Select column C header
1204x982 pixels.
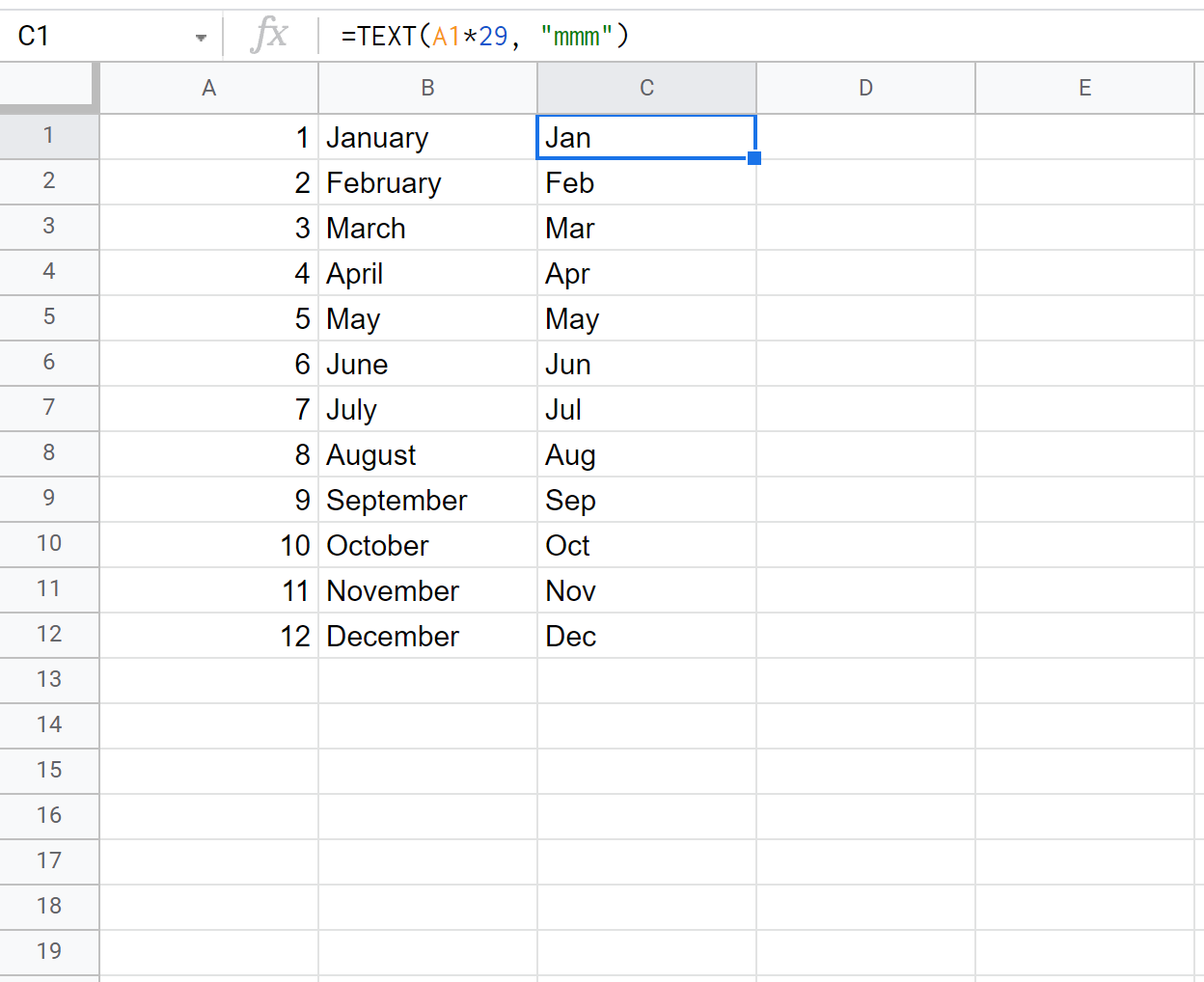point(646,88)
